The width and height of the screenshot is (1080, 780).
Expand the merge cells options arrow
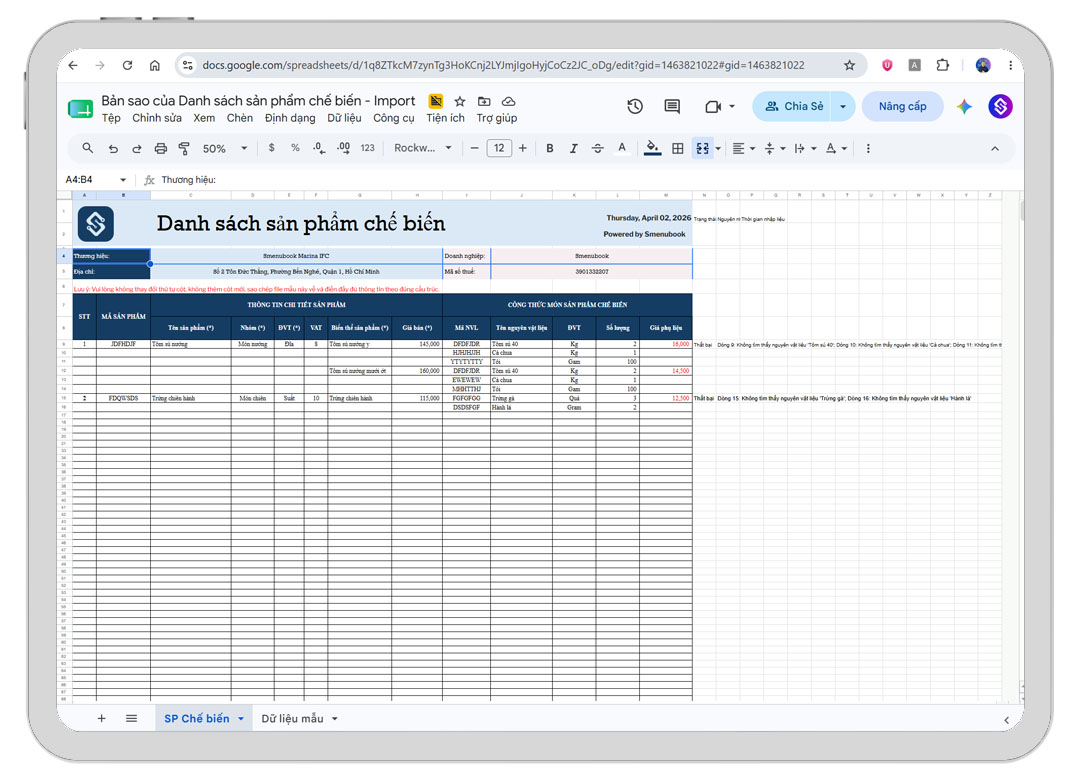pos(718,148)
